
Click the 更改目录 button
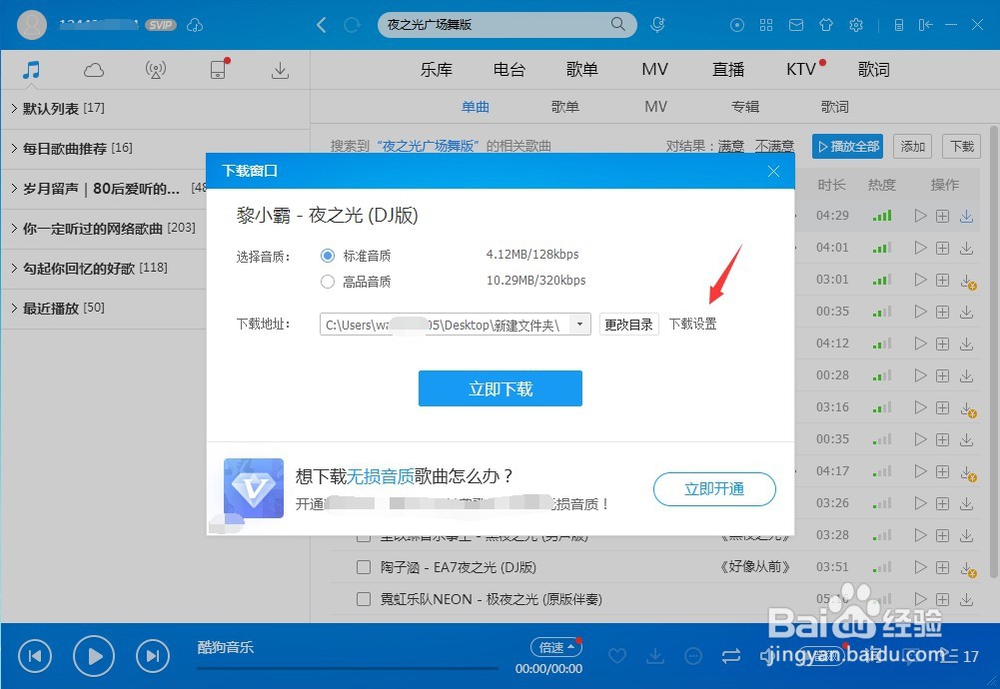tap(629, 324)
